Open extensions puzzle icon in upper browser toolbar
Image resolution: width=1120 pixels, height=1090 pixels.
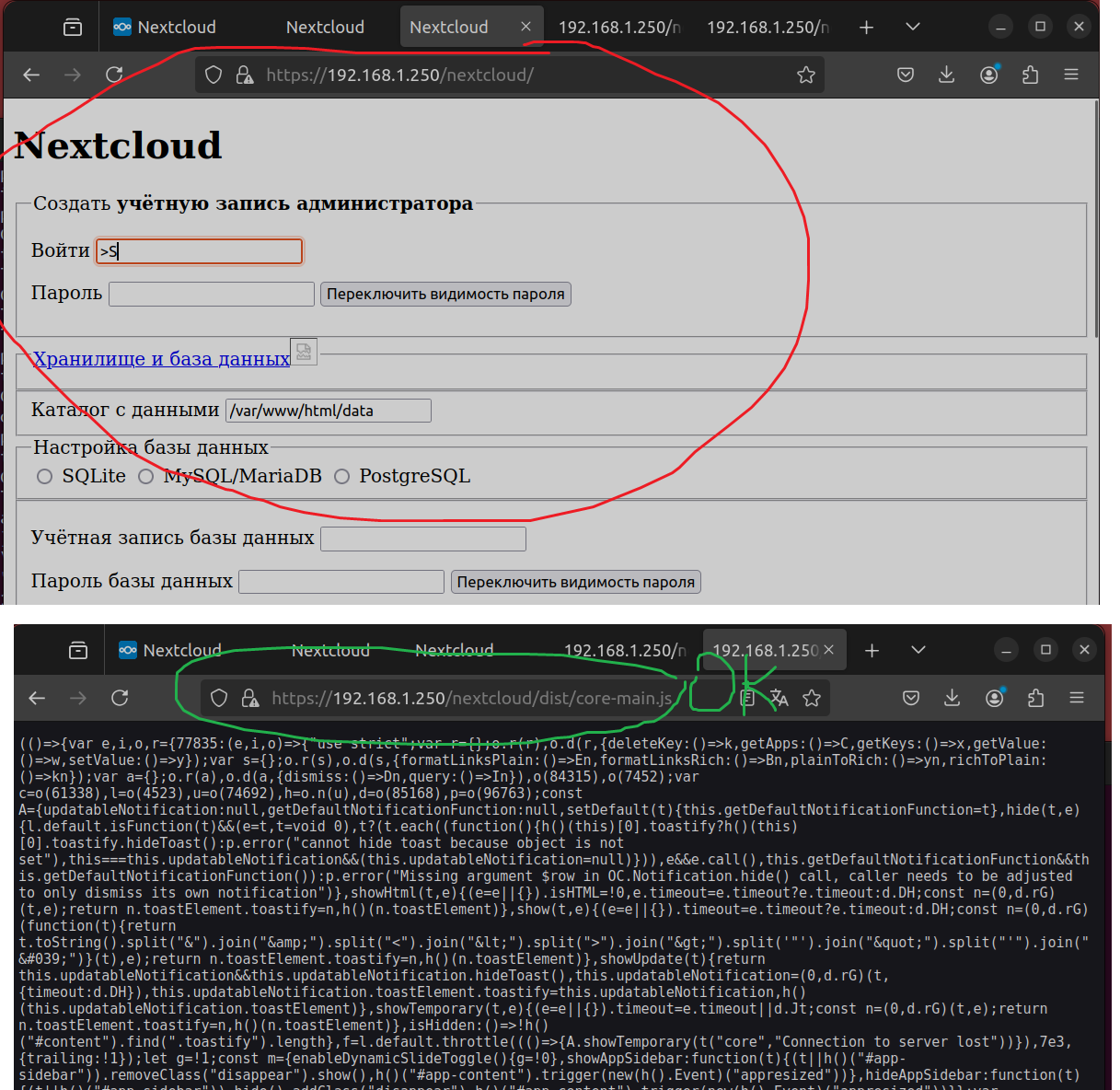click(1030, 75)
